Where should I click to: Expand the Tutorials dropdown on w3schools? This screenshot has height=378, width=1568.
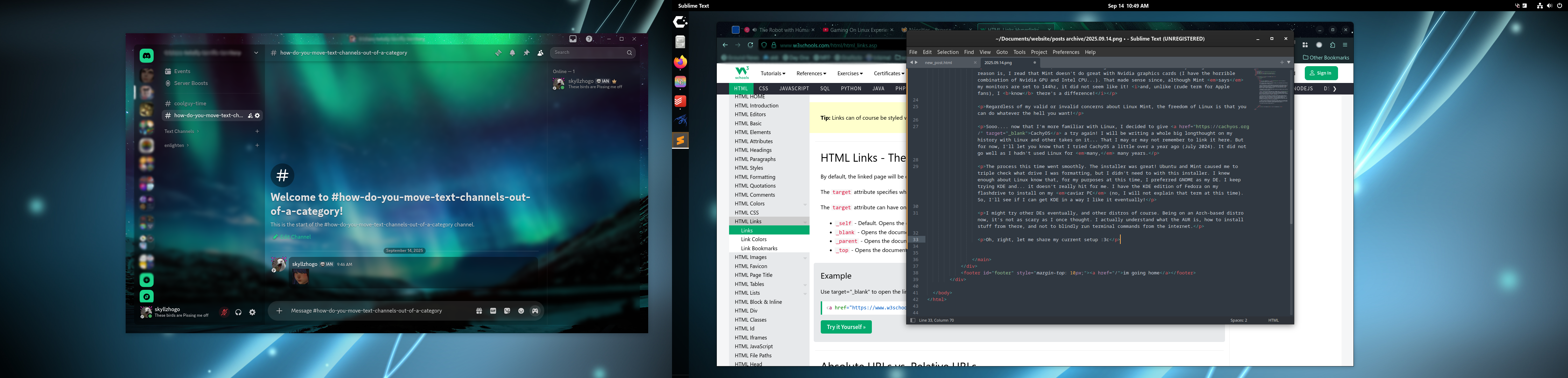(772, 73)
